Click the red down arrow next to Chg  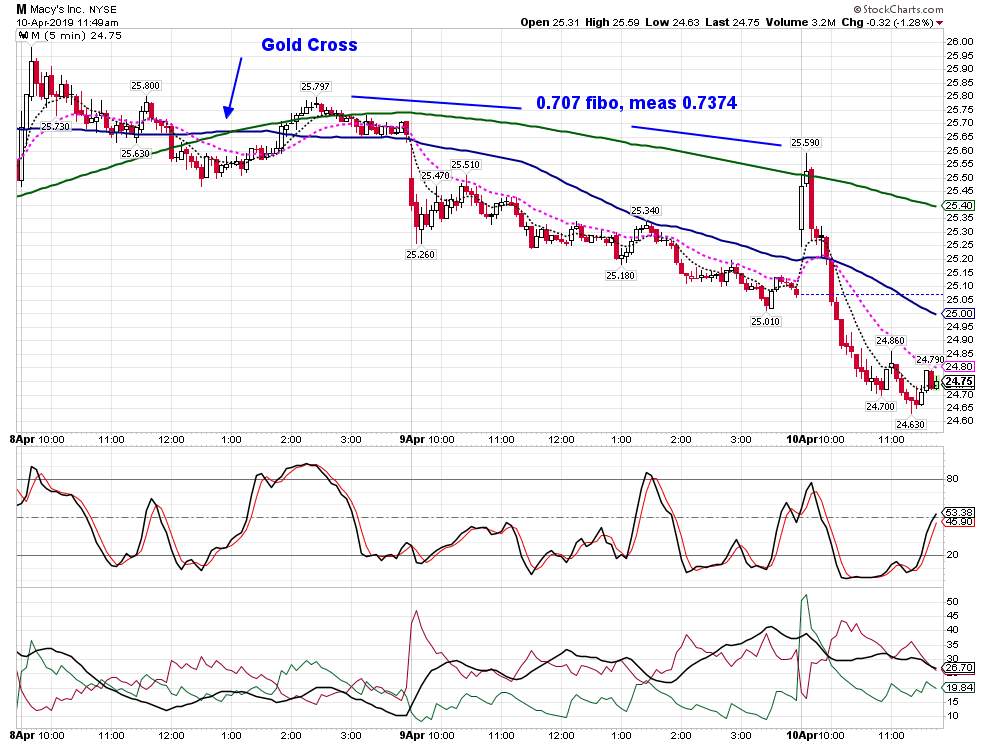pos(940,23)
